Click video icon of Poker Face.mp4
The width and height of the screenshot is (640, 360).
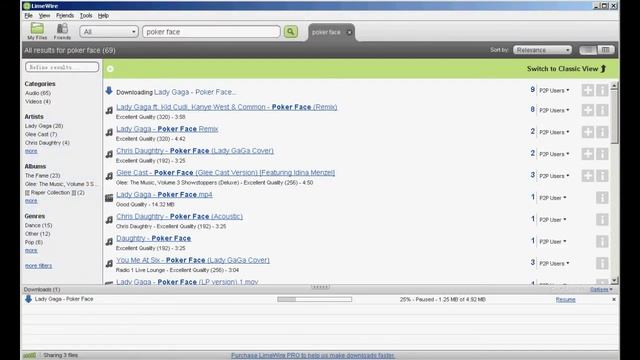coord(109,198)
